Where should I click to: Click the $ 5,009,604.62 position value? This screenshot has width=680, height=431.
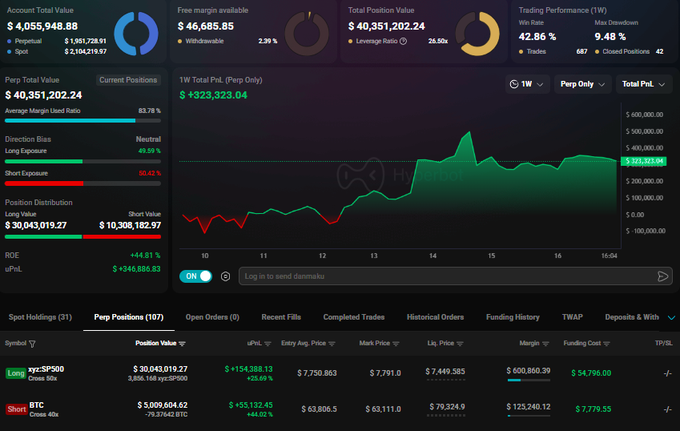pos(162,405)
